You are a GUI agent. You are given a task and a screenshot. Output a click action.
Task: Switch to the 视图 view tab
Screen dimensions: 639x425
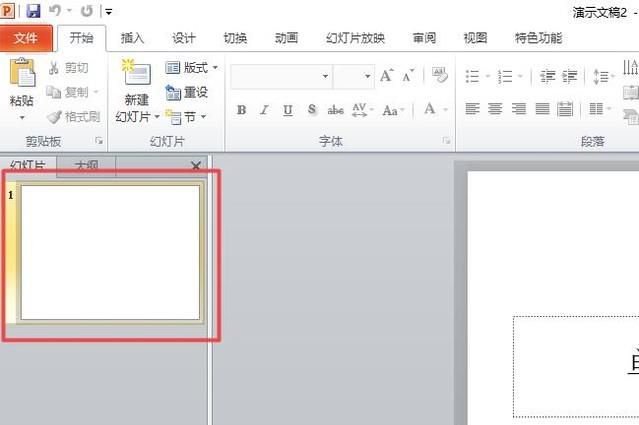point(475,38)
